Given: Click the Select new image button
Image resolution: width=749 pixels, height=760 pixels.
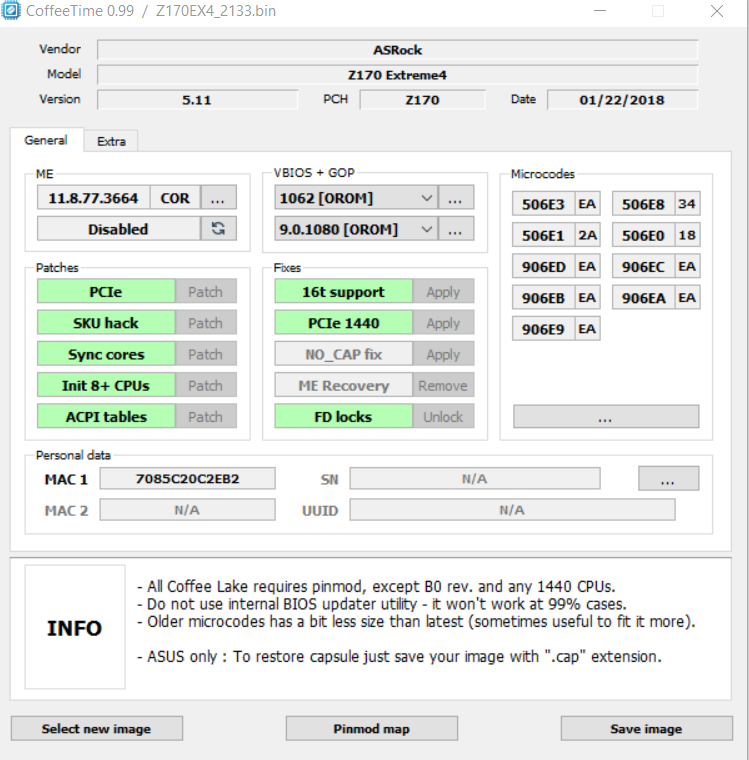Looking at the screenshot, I should click(x=96, y=728).
